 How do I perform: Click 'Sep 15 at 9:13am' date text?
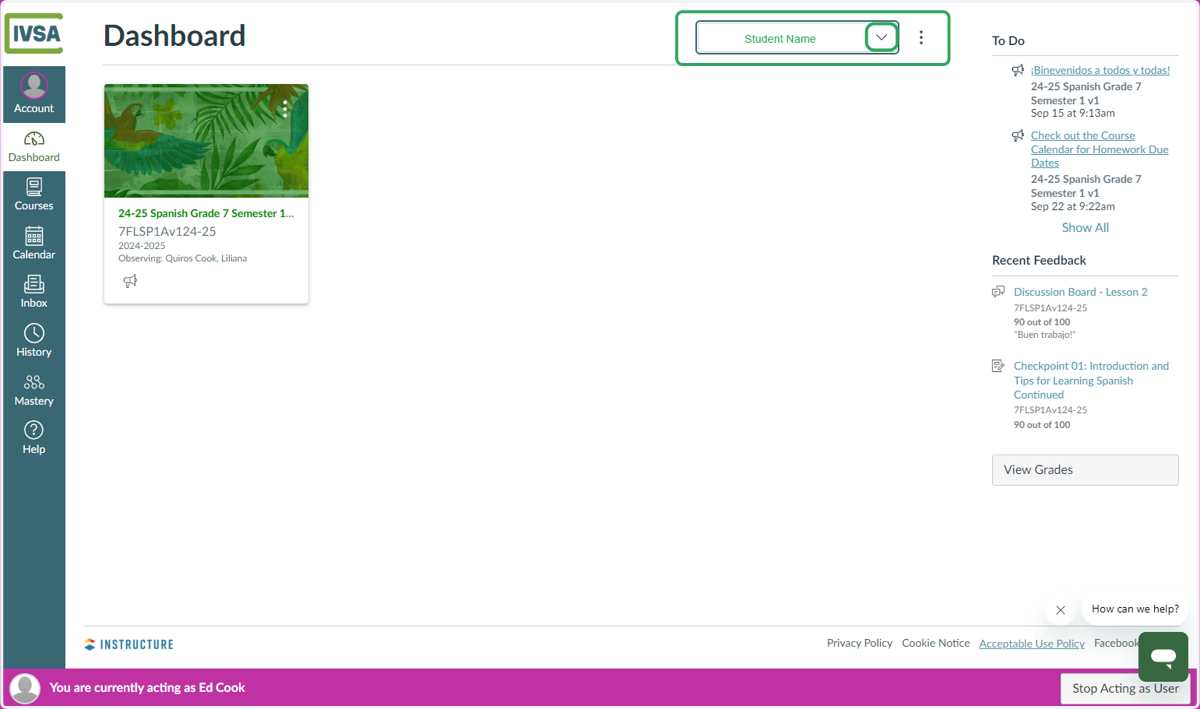click(1073, 113)
